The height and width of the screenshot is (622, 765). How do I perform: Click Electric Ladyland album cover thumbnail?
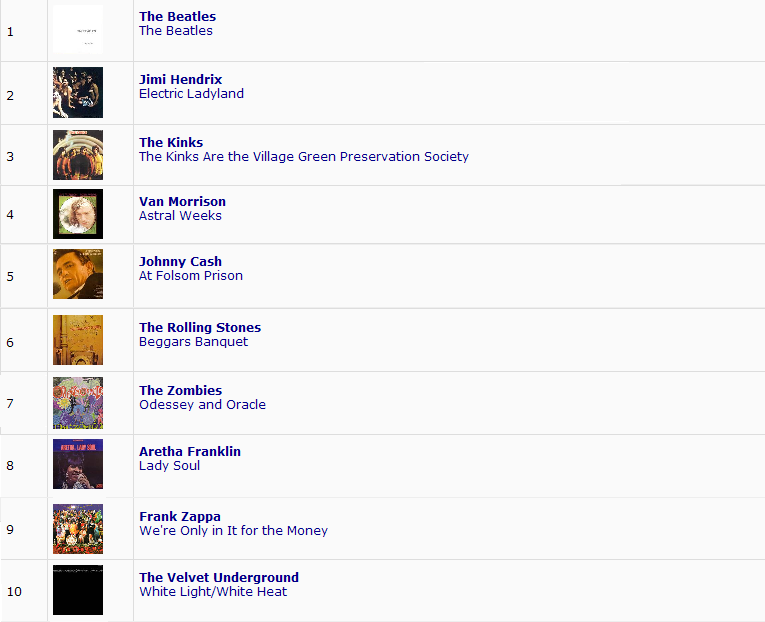(78, 92)
